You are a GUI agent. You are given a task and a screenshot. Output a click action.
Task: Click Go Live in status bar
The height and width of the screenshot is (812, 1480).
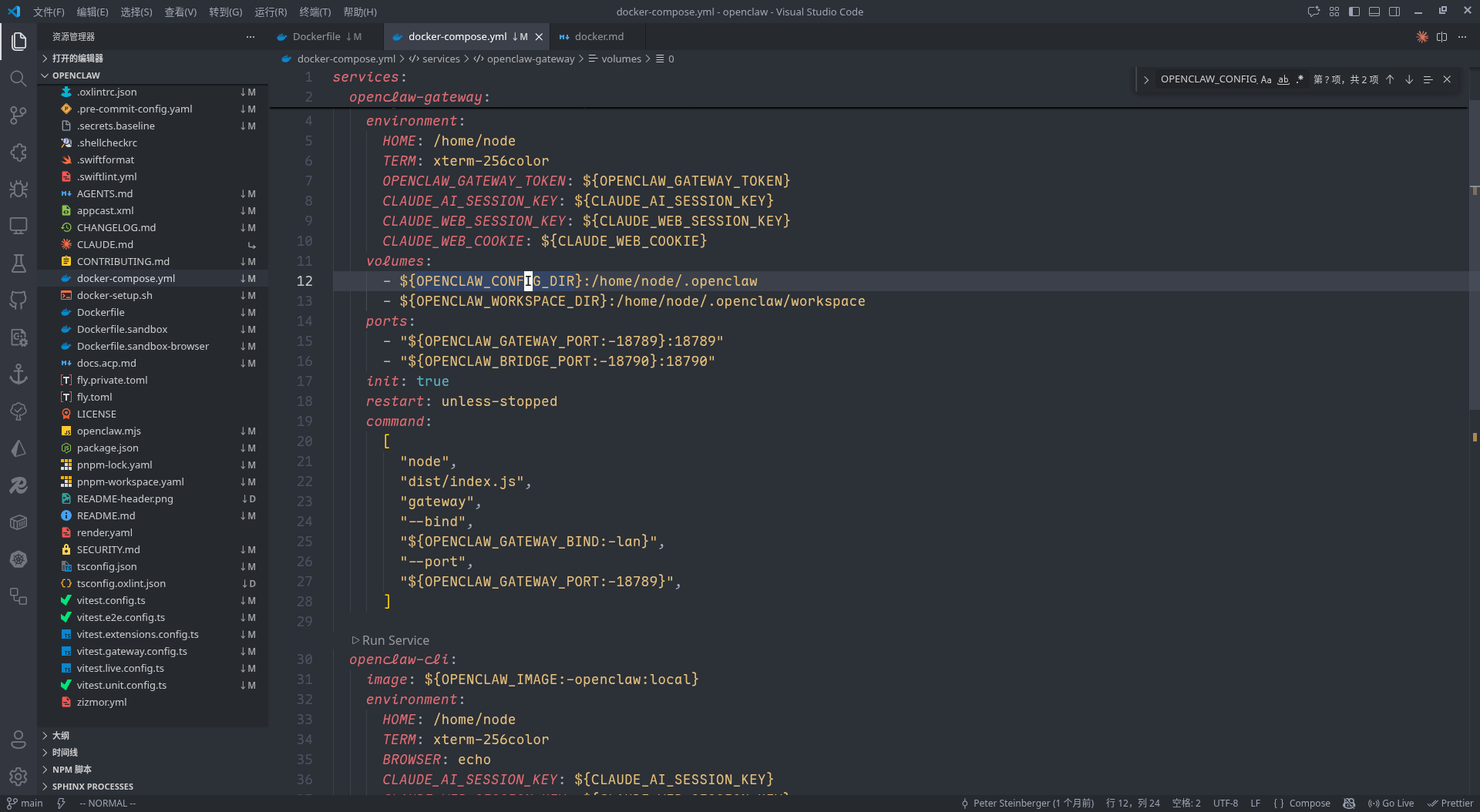1391,803
